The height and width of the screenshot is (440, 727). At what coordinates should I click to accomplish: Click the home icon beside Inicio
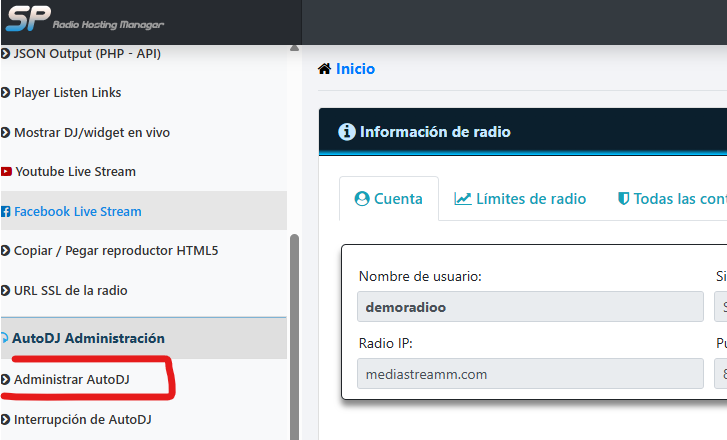point(324,69)
